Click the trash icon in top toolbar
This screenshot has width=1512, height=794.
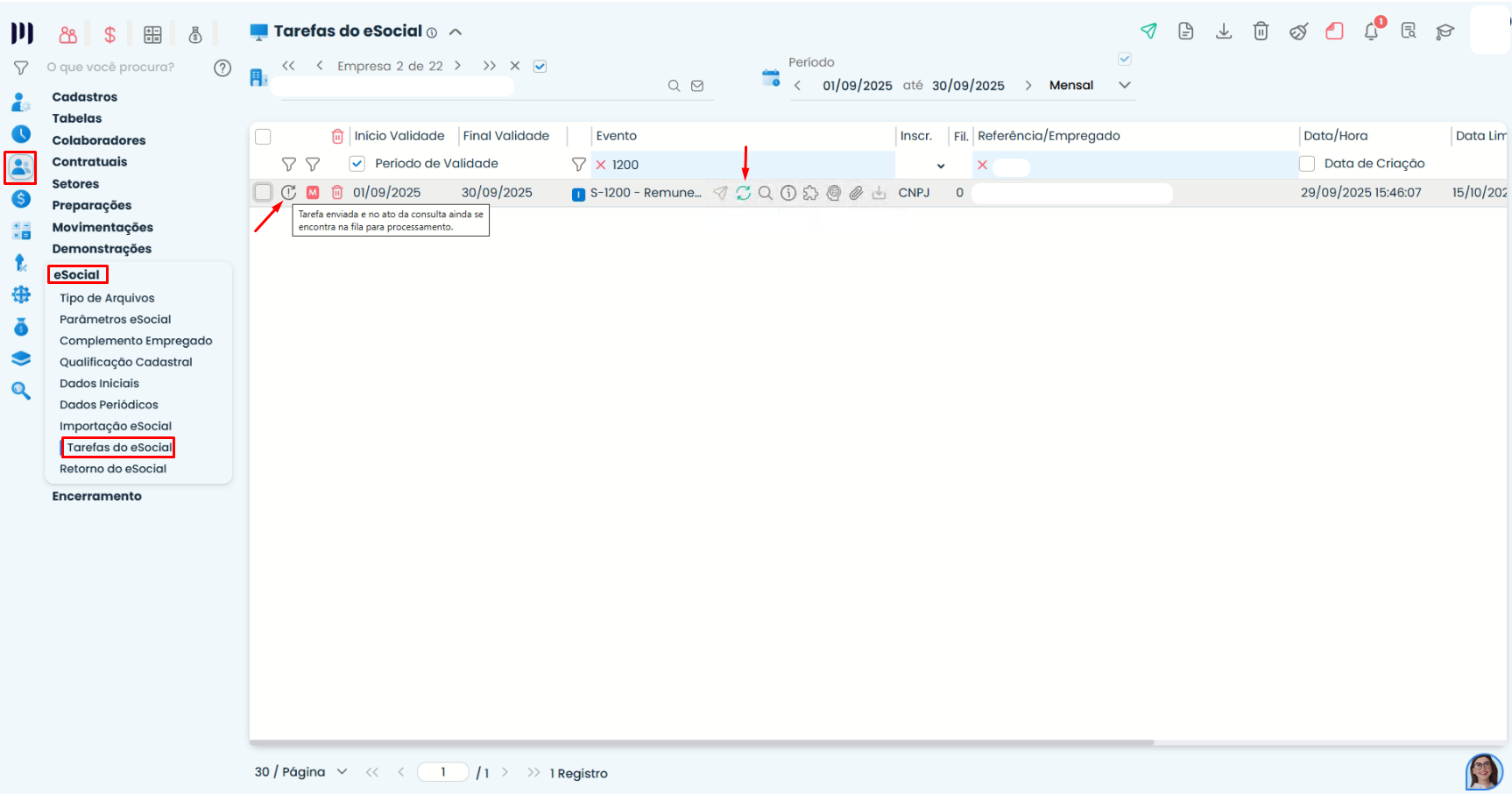pyautogui.click(x=1261, y=32)
